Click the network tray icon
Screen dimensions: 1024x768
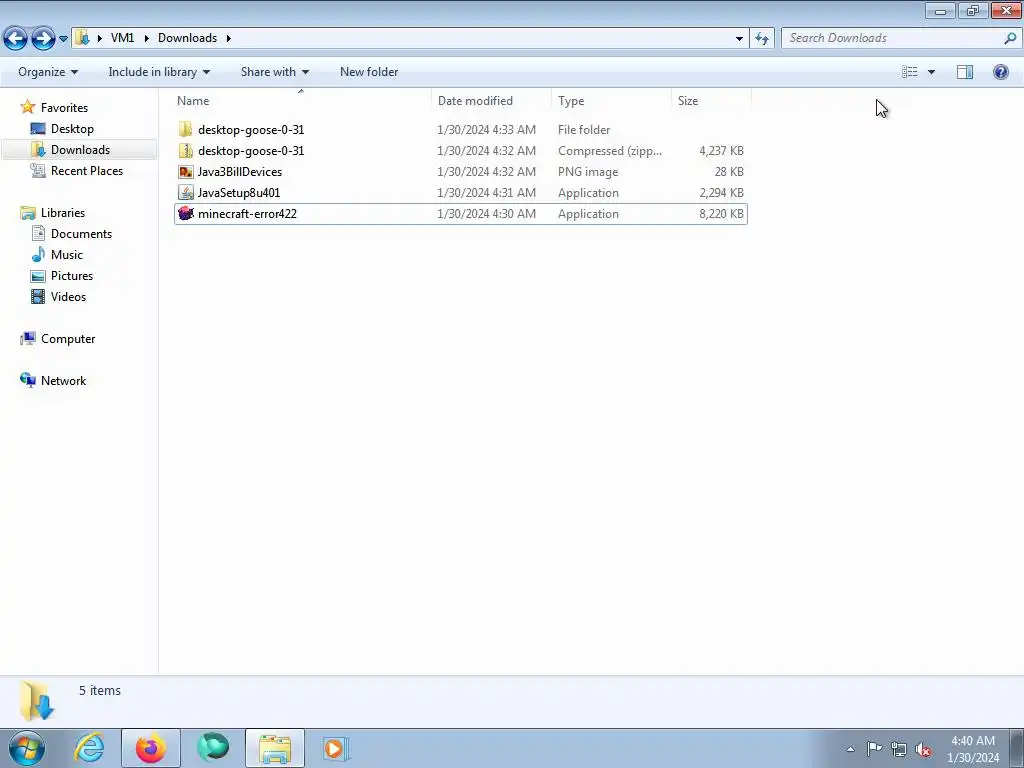(899, 749)
